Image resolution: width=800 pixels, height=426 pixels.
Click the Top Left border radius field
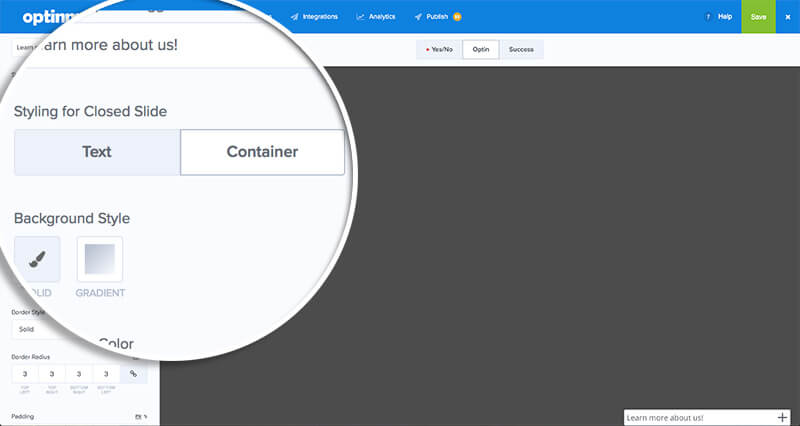[25, 374]
